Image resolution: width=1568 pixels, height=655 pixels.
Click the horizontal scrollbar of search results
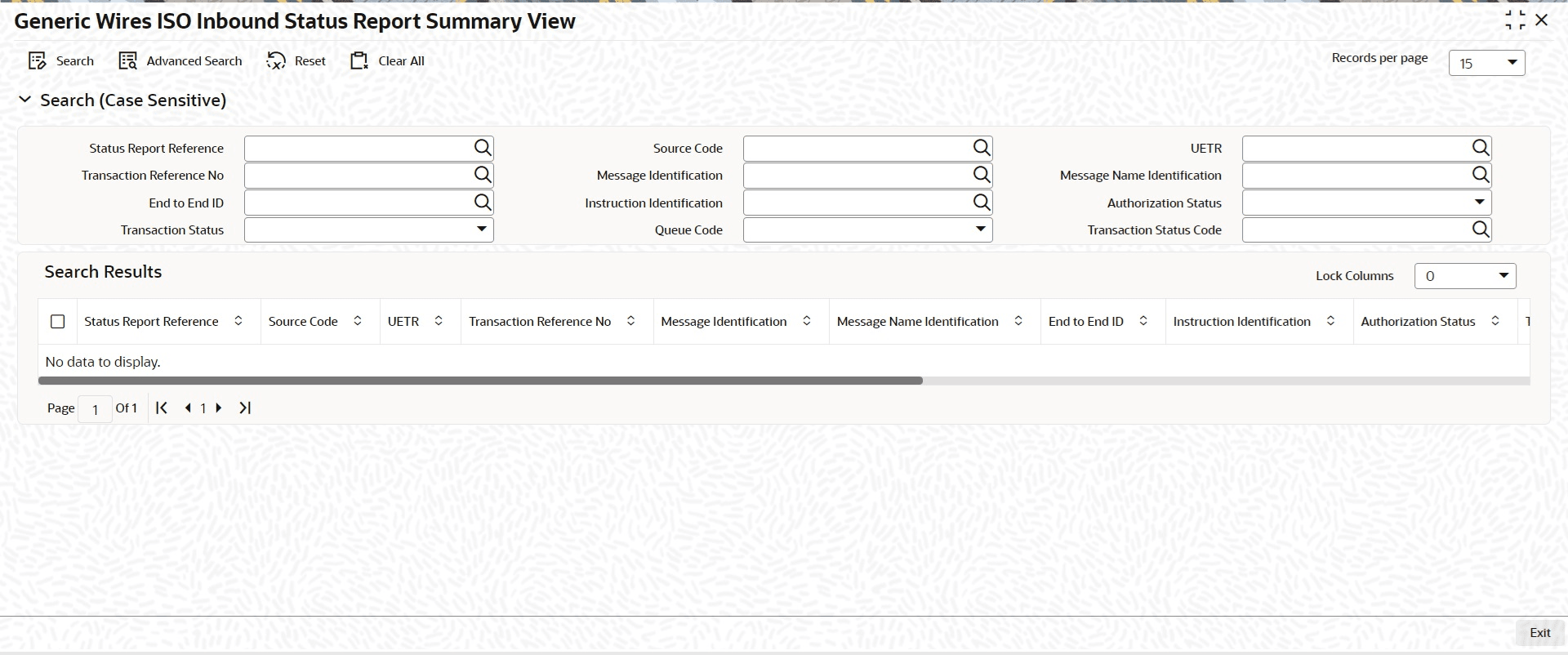coord(480,381)
